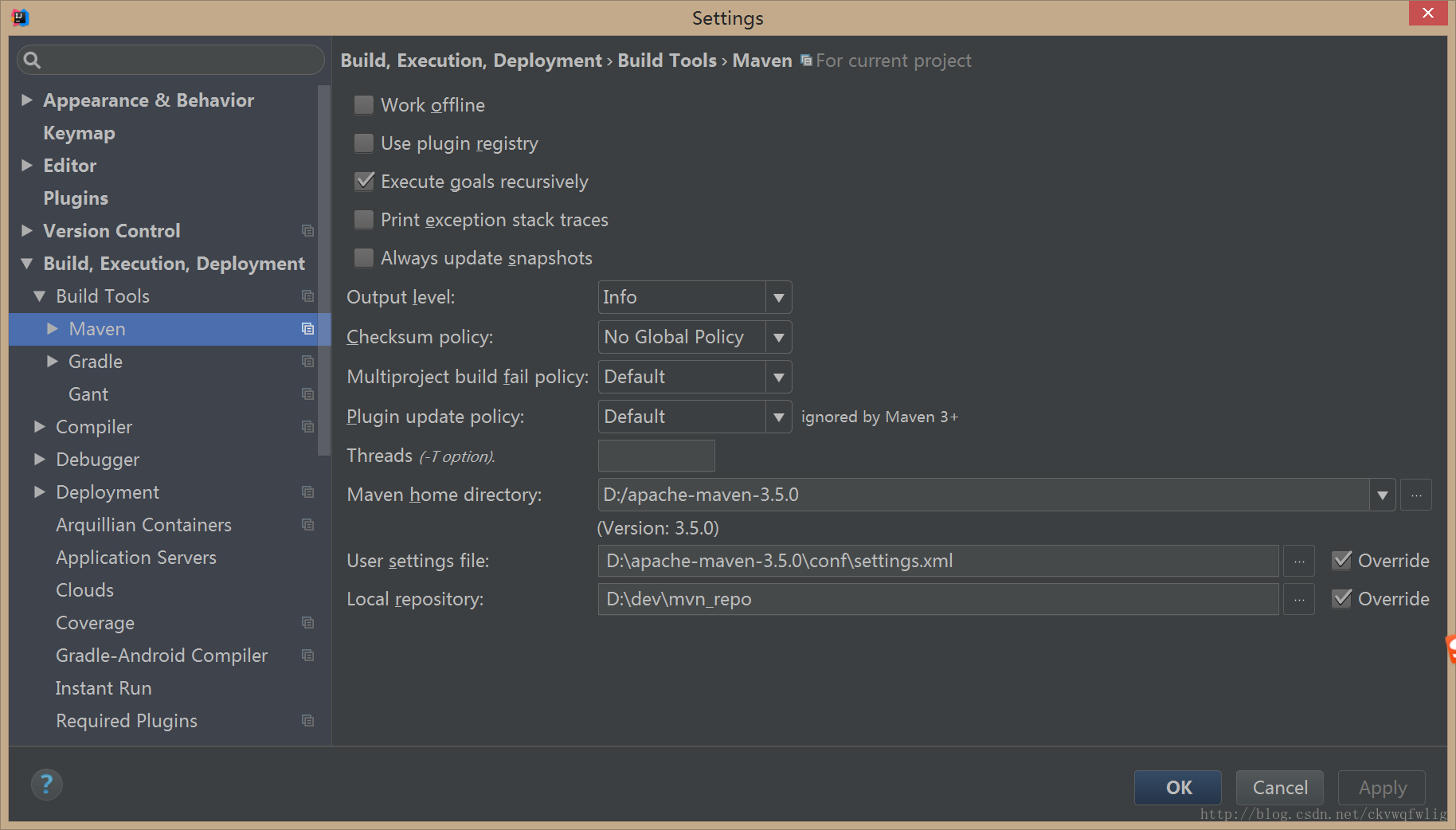Click the User settings file path field
Viewport: 1456px width, 830px height.
938,561
